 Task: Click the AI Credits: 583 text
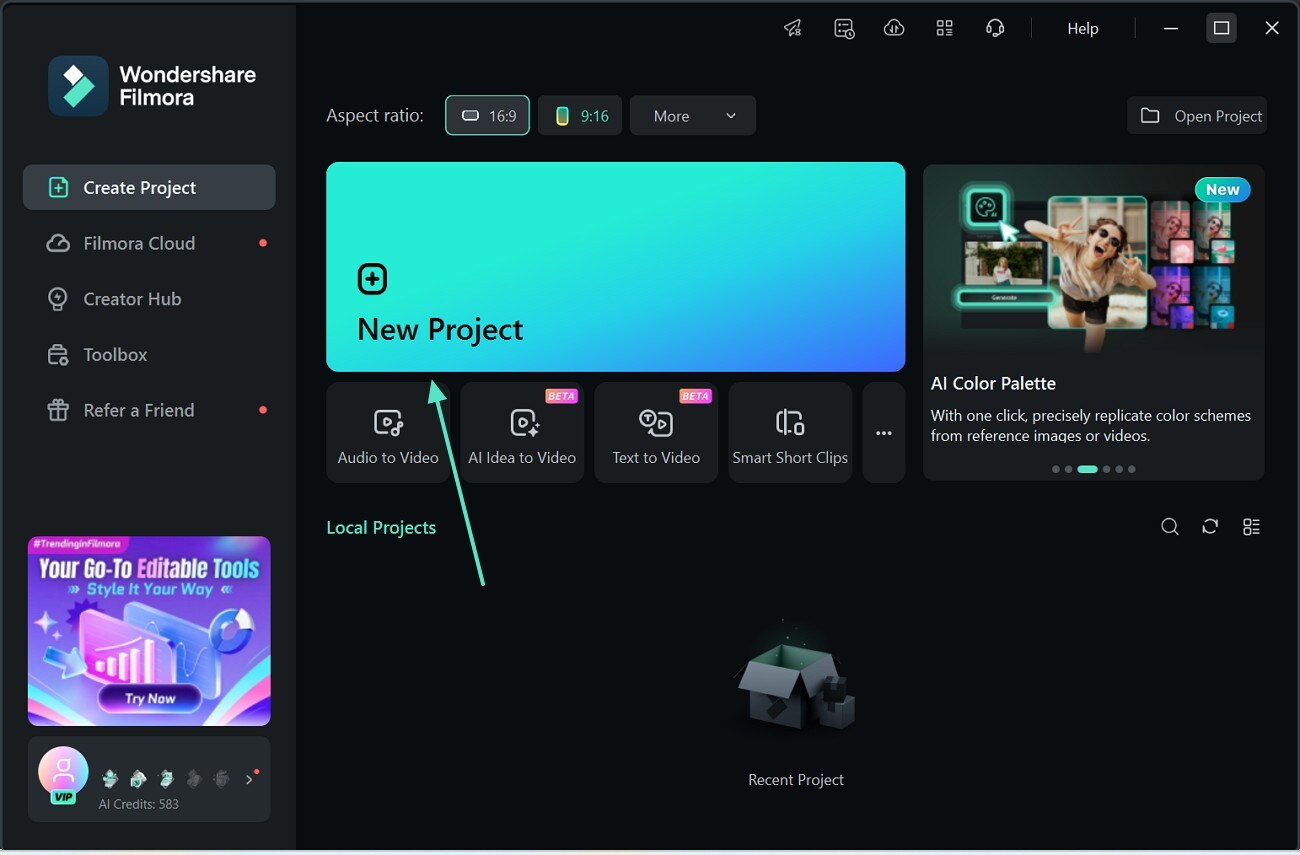tap(139, 804)
